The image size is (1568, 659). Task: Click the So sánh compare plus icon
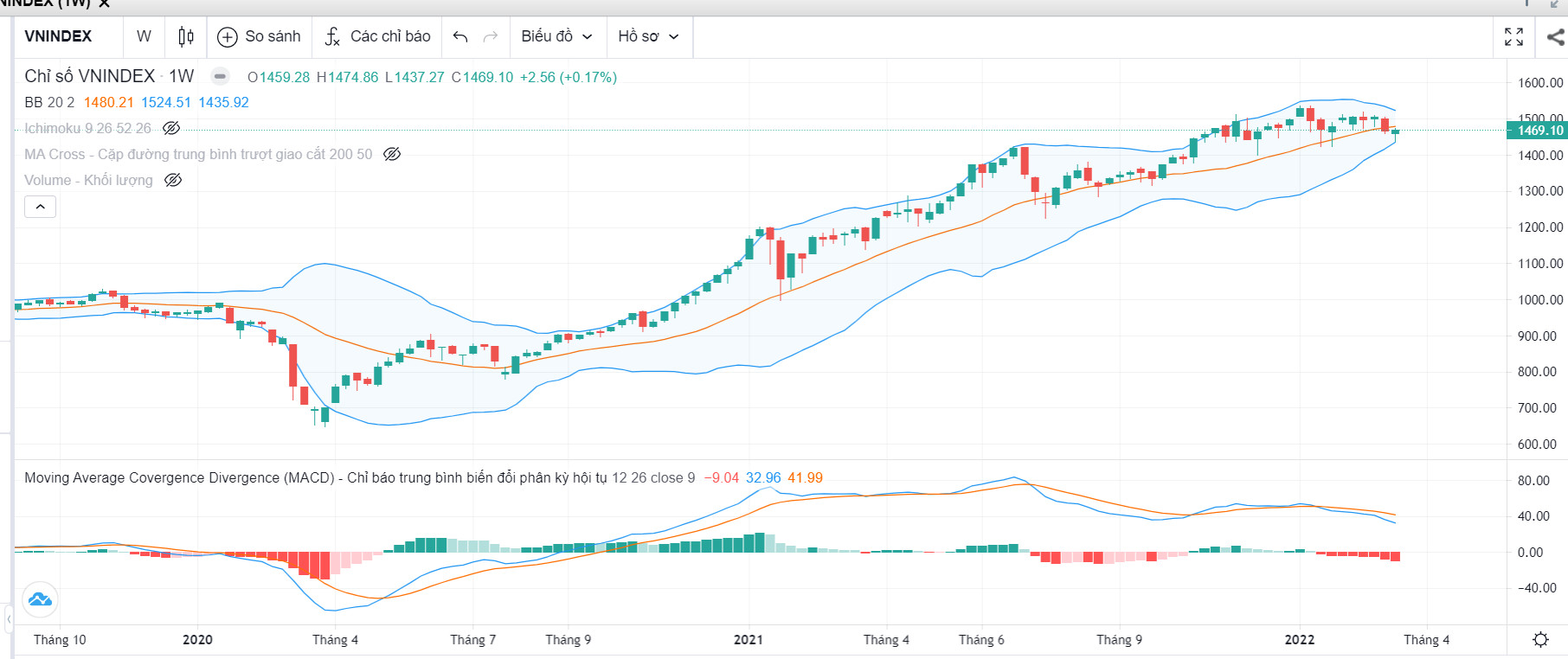pos(227,36)
